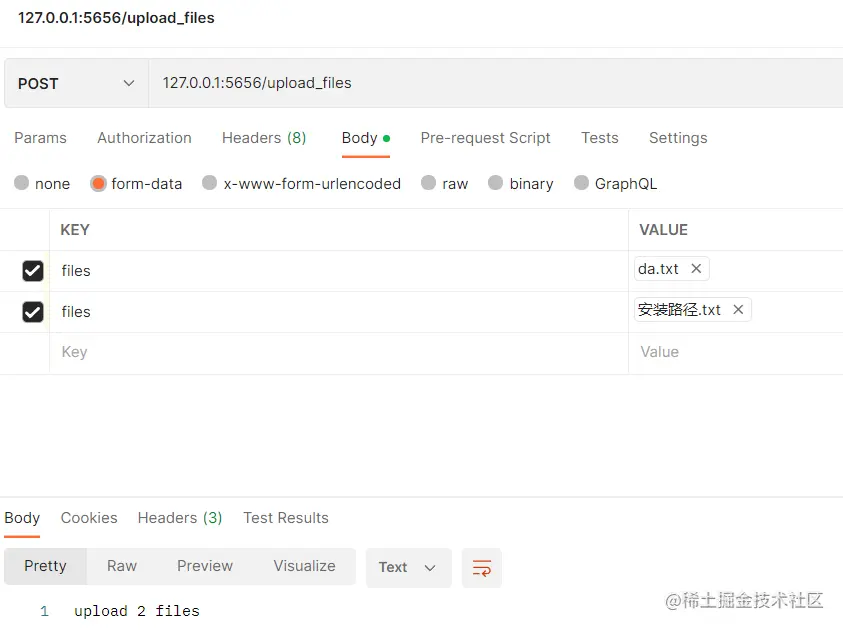Image resolution: width=843 pixels, height=630 pixels.
Task: Open the response Body tab
Action: pos(22,518)
